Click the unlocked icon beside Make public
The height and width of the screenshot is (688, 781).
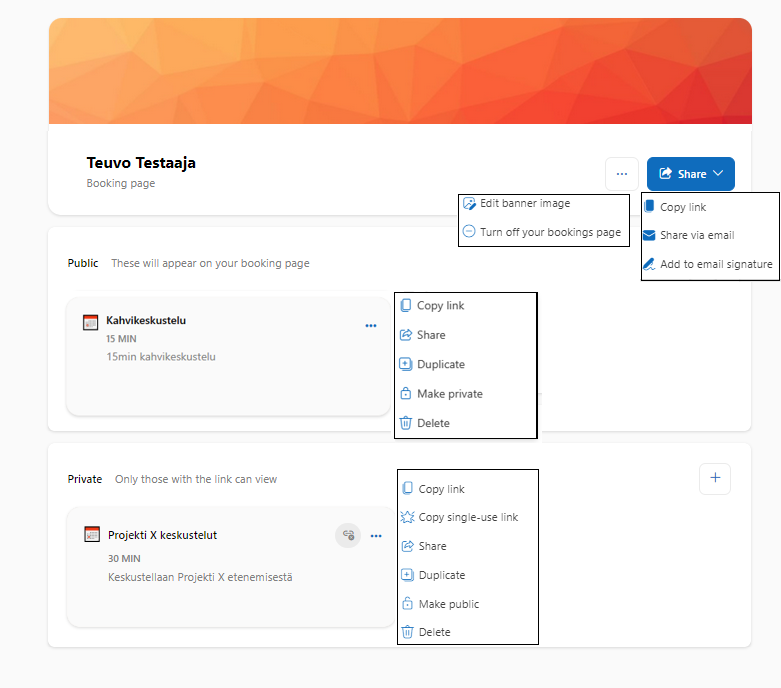tap(407, 603)
